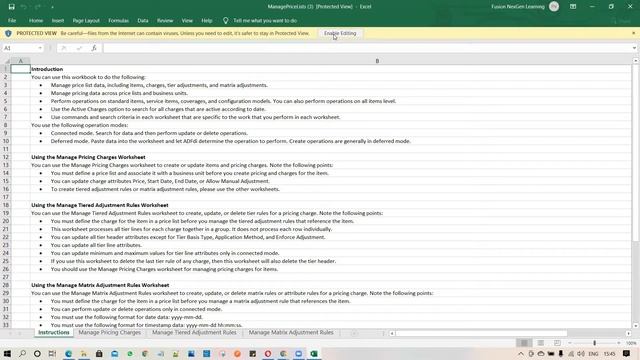Select the Instructions sheet tab
Viewport: 640px width, 360px height.
(x=53, y=333)
